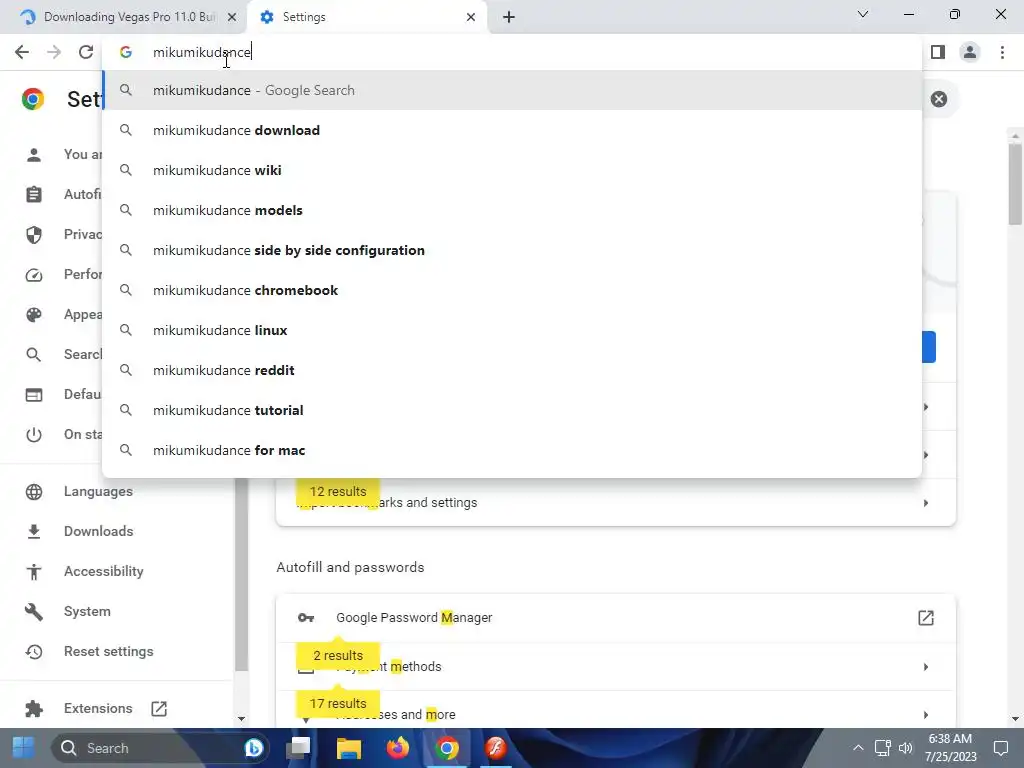1024x768 pixels.
Task: Click the sidebar scrollbar down arrow
Action: (241, 719)
